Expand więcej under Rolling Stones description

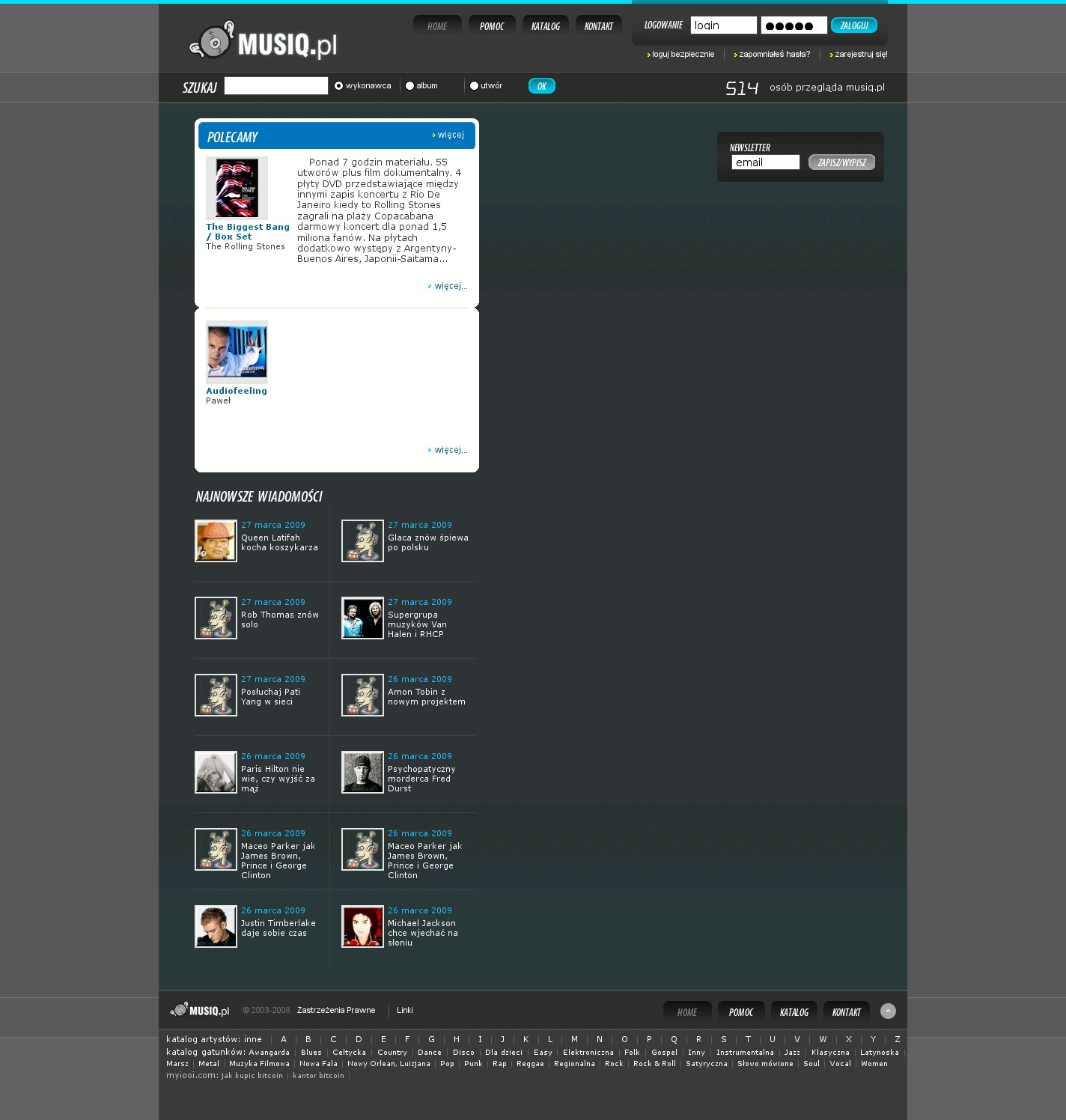pos(450,286)
